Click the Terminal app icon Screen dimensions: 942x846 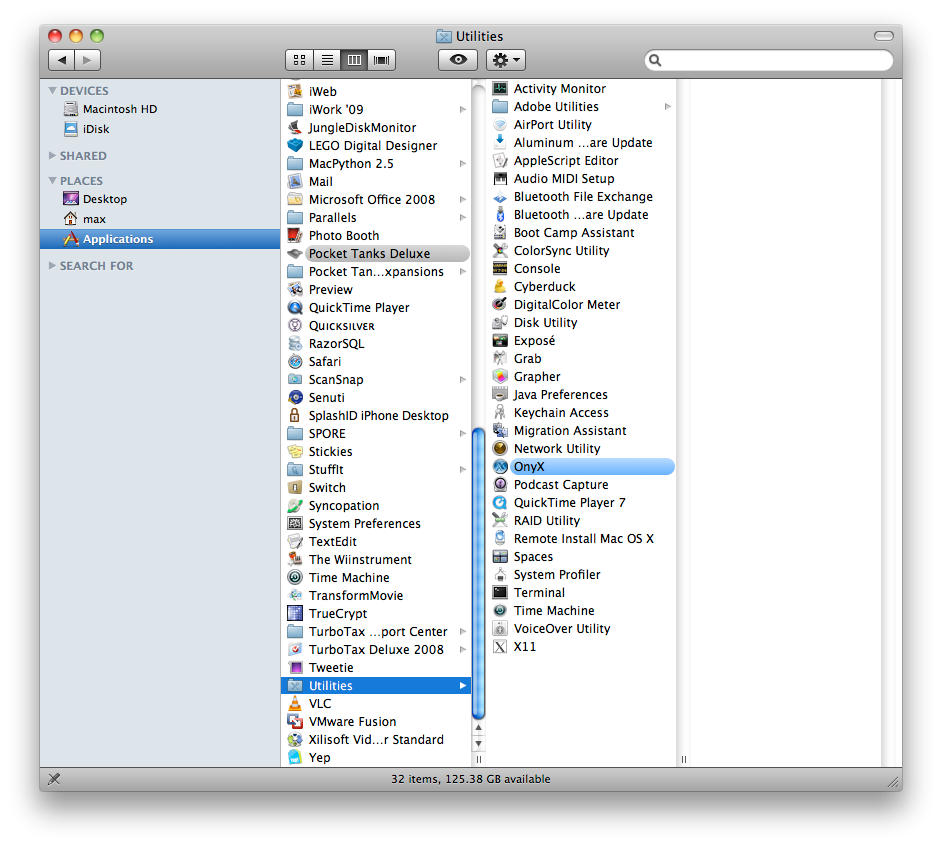click(x=500, y=592)
